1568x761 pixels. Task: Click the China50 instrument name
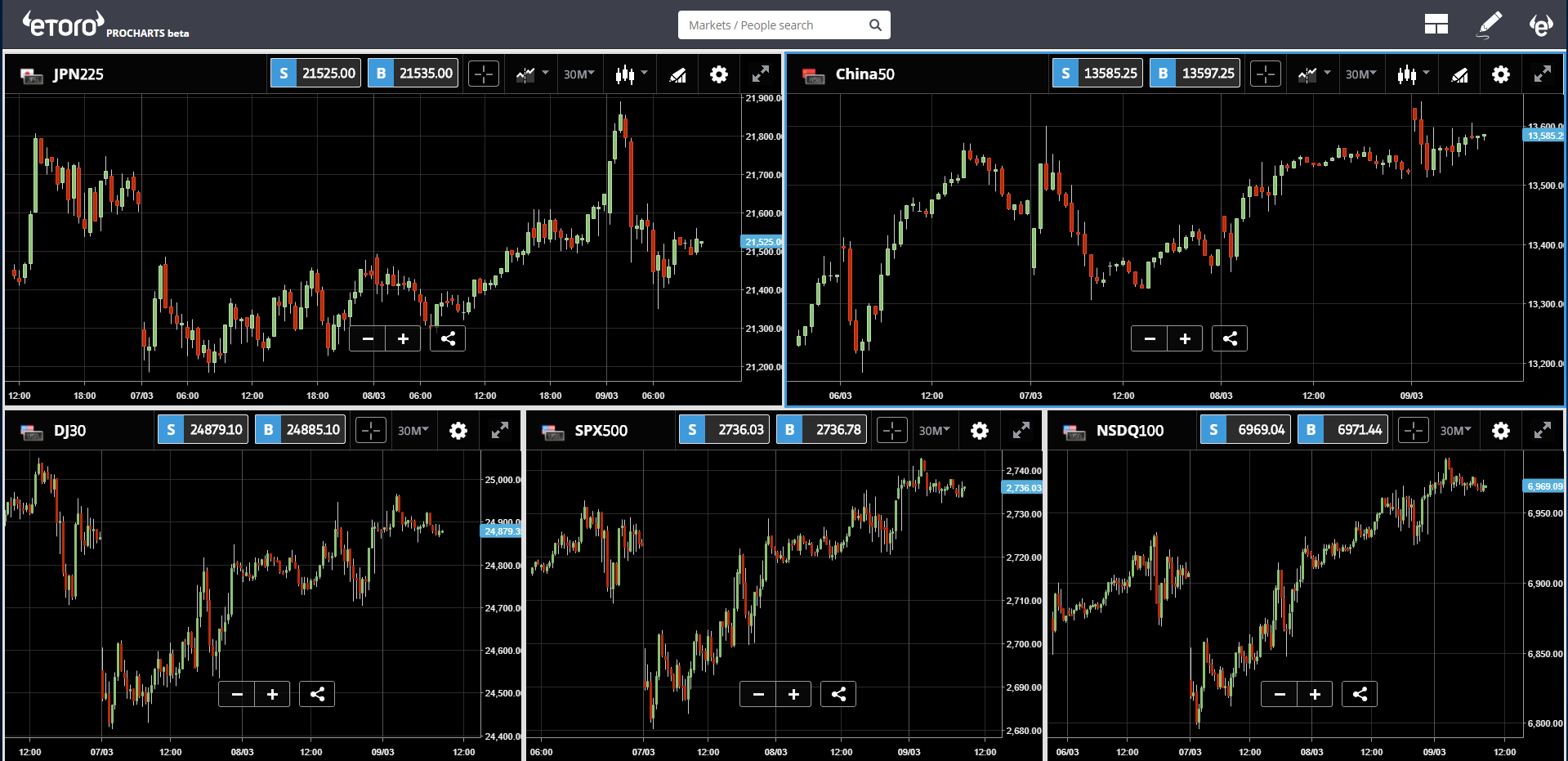click(x=864, y=74)
